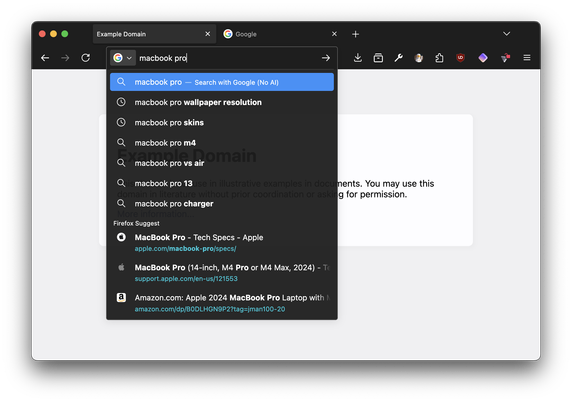572x402 pixels.
Task: Open 'MacBook Pro - Tech Specs - Apple' result
Action: click(222, 242)
